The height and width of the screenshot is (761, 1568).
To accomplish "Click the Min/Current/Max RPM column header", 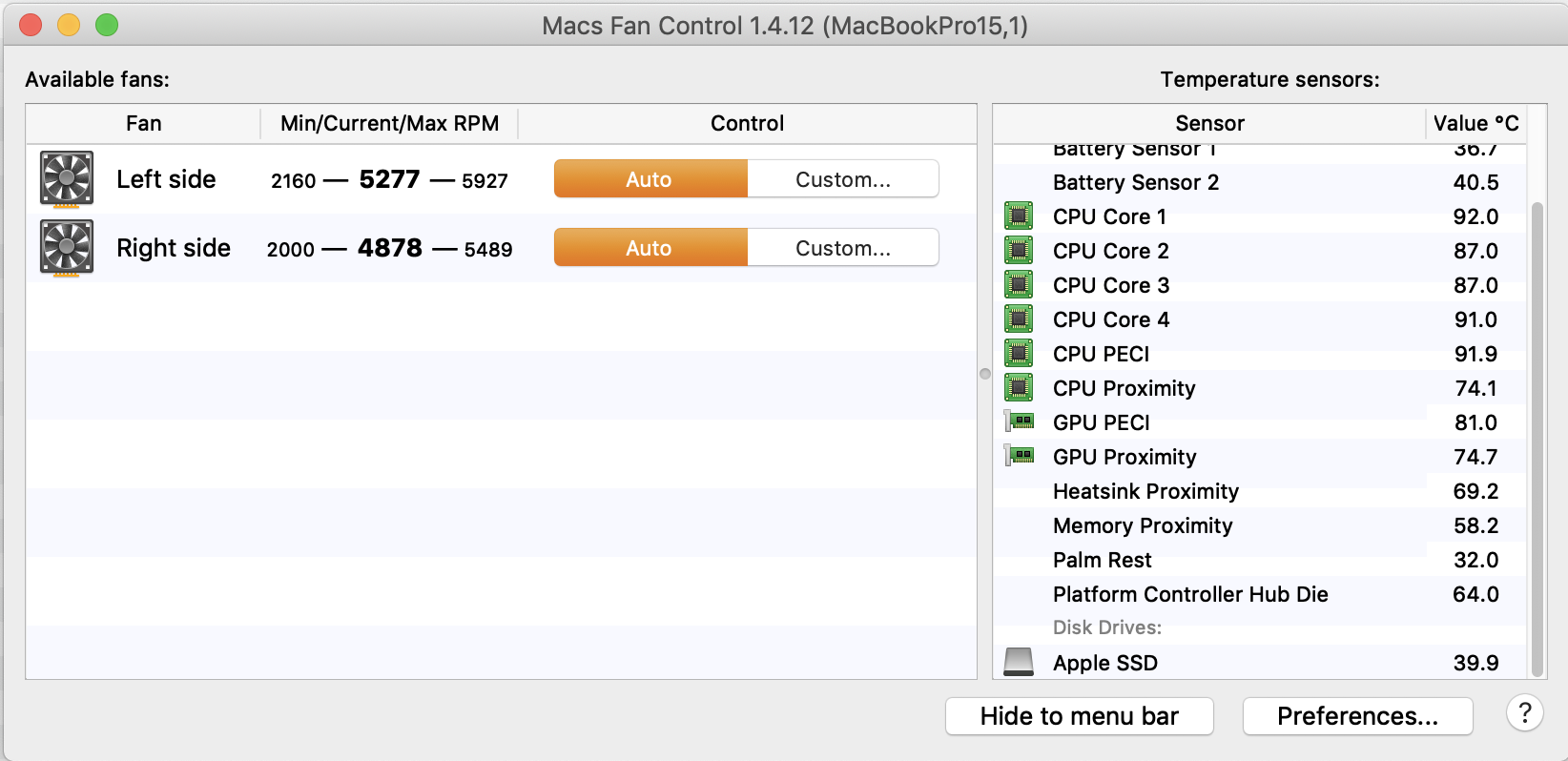I will 389,123.
